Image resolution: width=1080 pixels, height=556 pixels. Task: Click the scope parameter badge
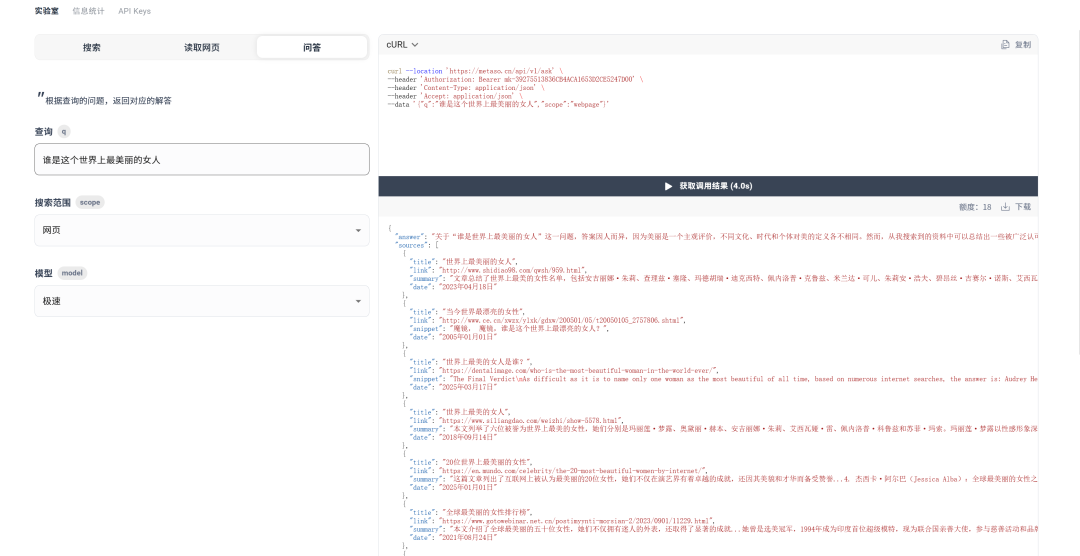pyautogui.click(x=90, y=203)
